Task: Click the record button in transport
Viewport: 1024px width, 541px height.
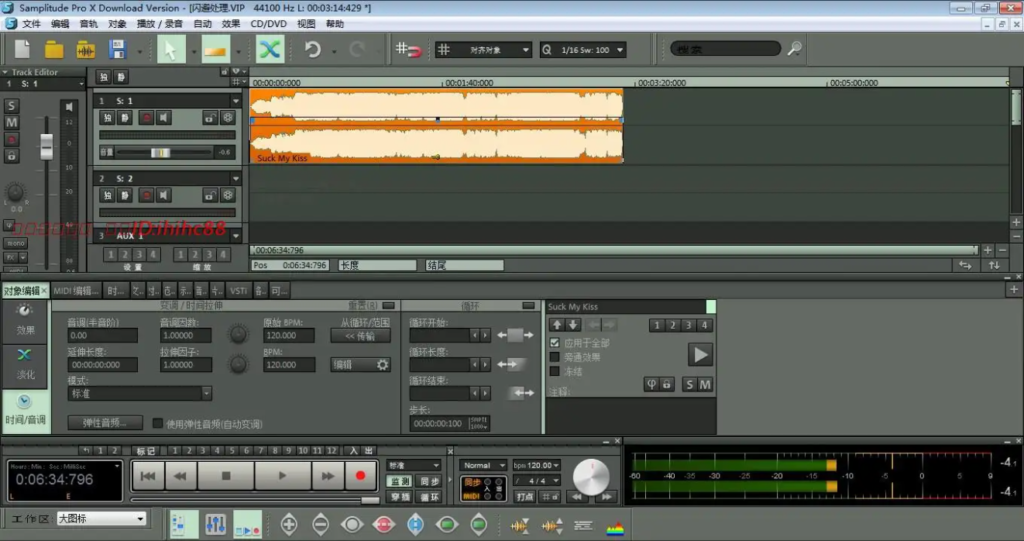Action: (x=360, y=476)
